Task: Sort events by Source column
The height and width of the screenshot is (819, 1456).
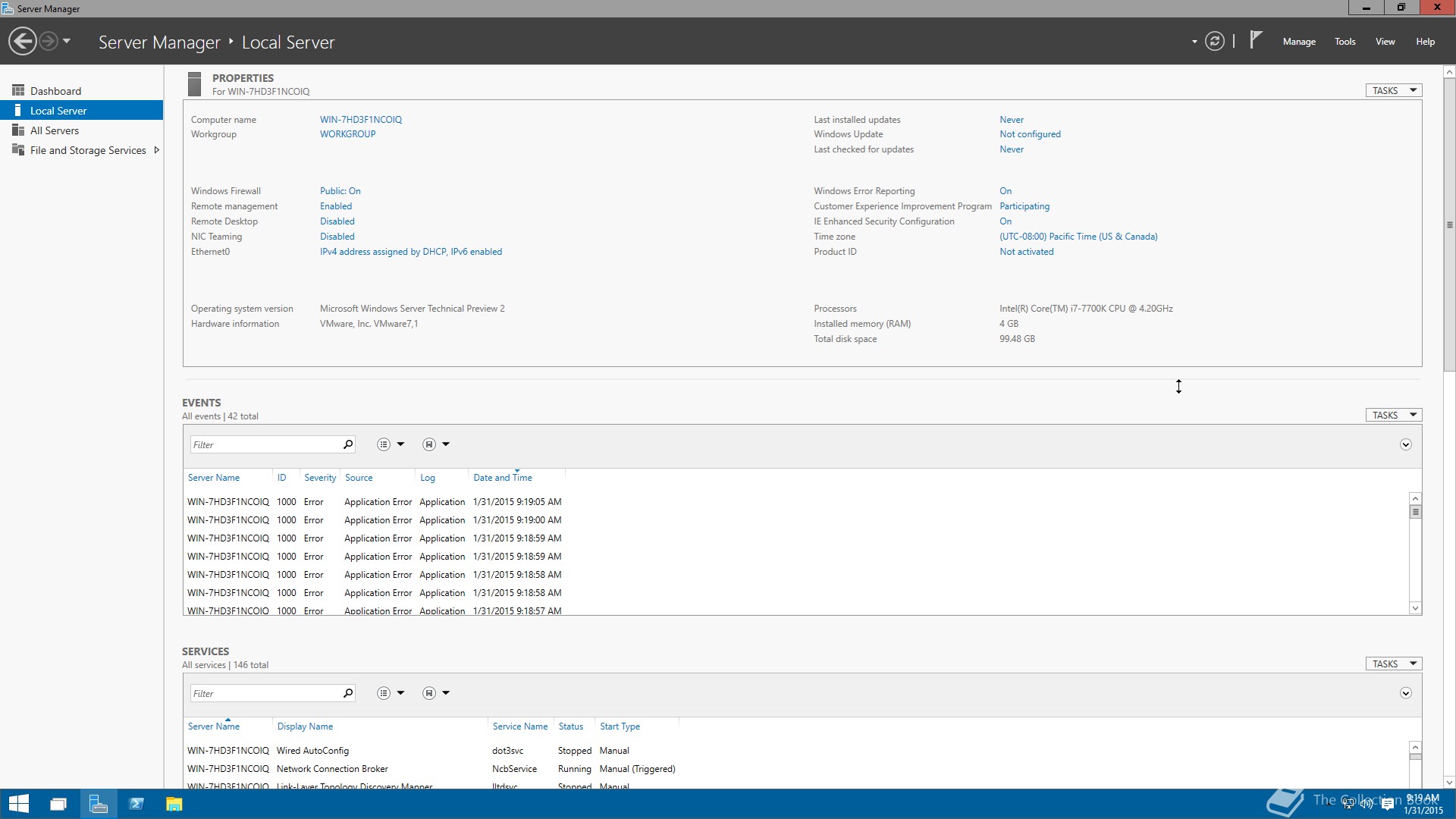Action: coord(359,477)
